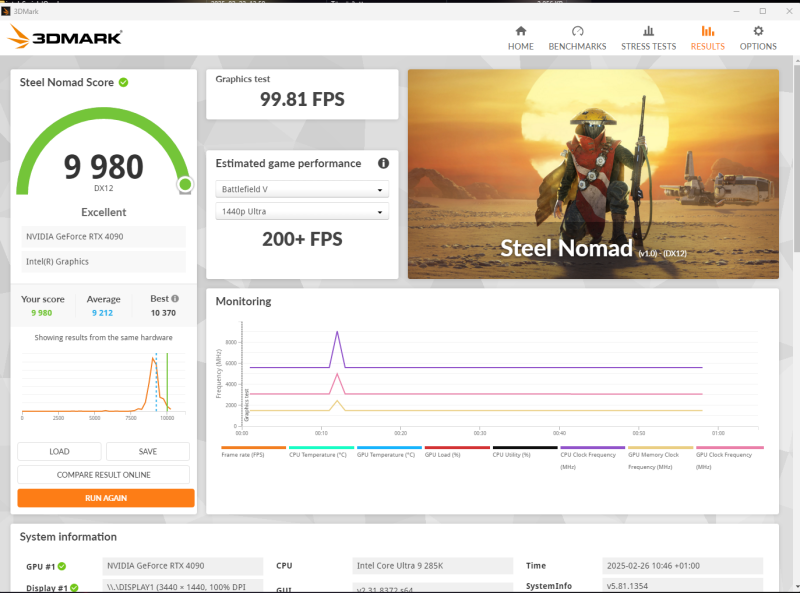This screenshot has height=593, width=800.
Task: Click the System information GPU #1 name field
Action: tap(183, 566)
